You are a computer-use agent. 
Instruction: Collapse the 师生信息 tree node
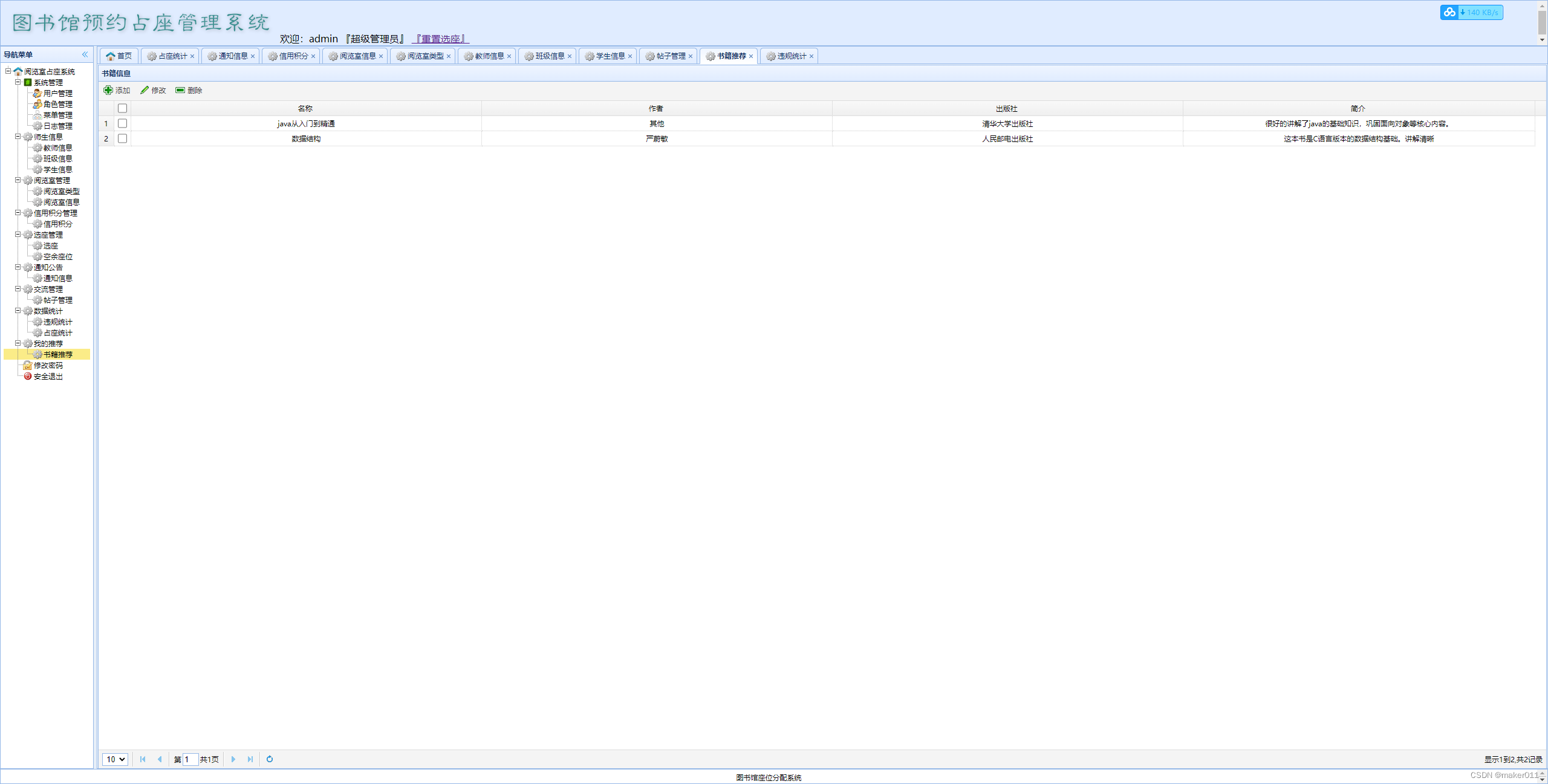coord(18,137)
